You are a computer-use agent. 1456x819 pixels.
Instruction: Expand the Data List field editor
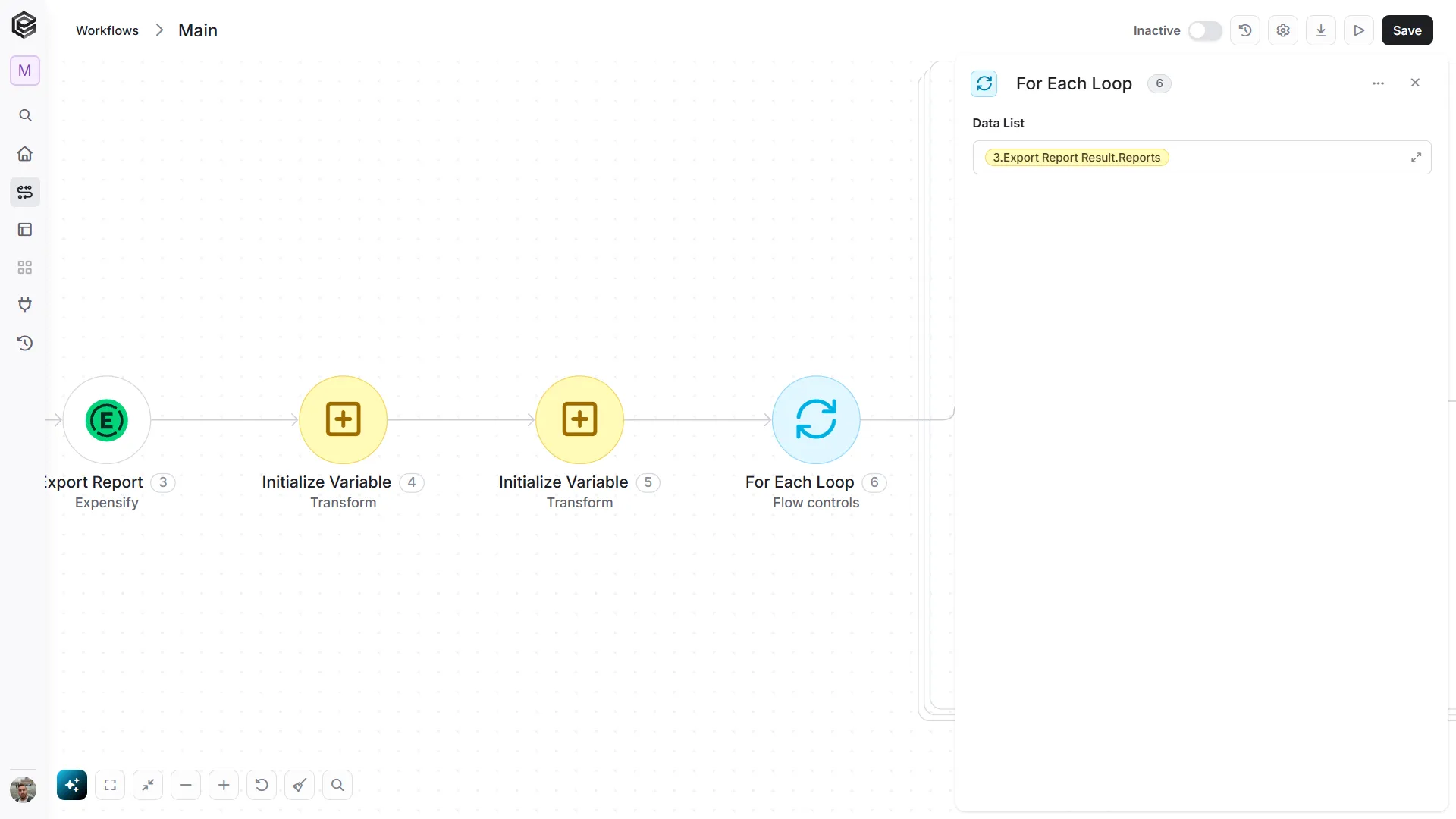[x=1416, y=158]
